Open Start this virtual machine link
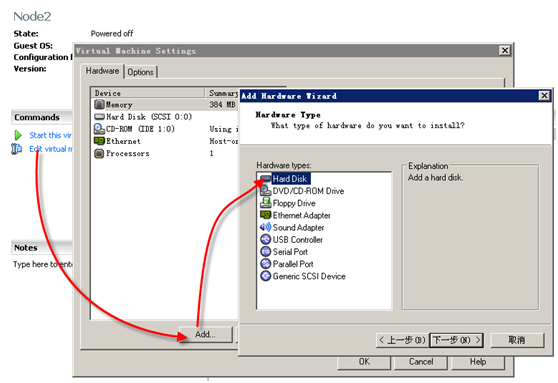The width and height of the screenshot is (558, 383). (50, 135)
